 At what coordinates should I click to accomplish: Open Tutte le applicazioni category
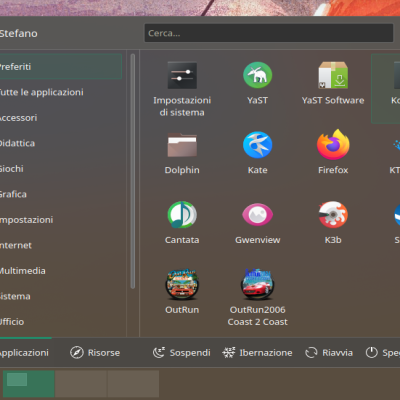coord(61,92)
